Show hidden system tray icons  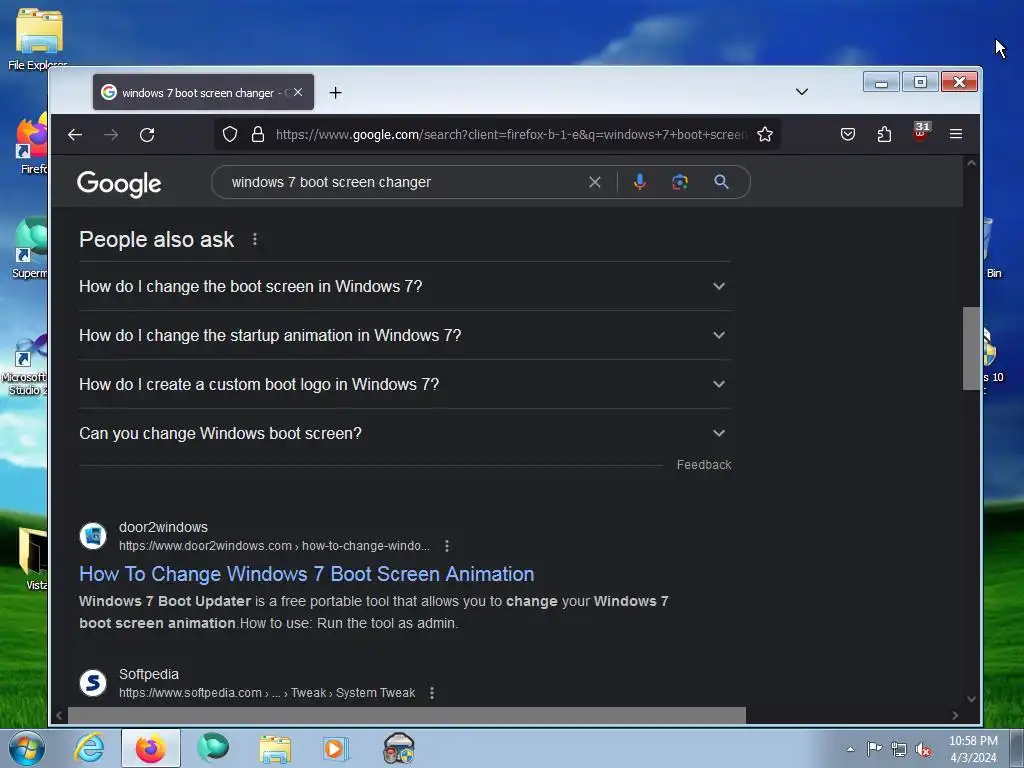pos(850,749)
